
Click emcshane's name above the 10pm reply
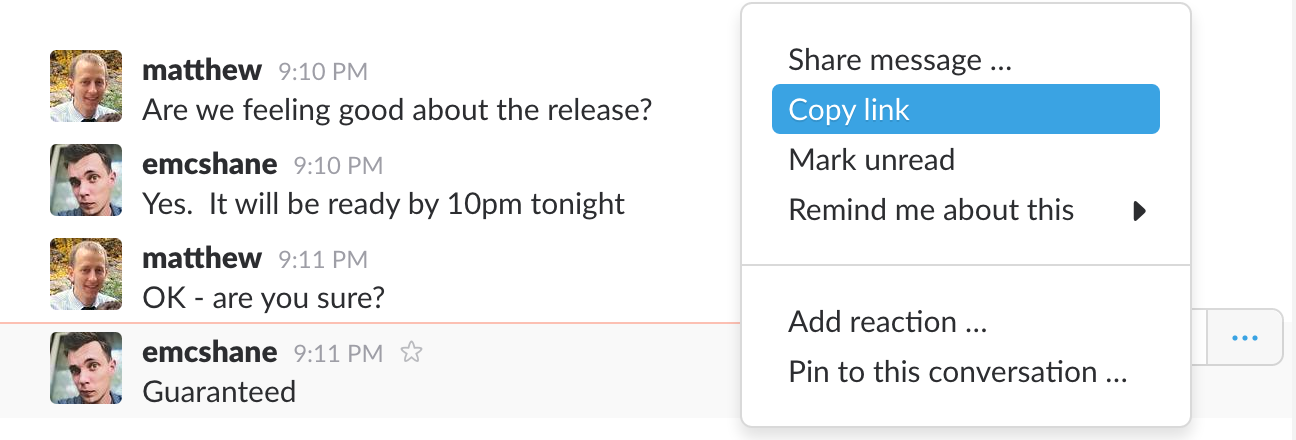210,164
